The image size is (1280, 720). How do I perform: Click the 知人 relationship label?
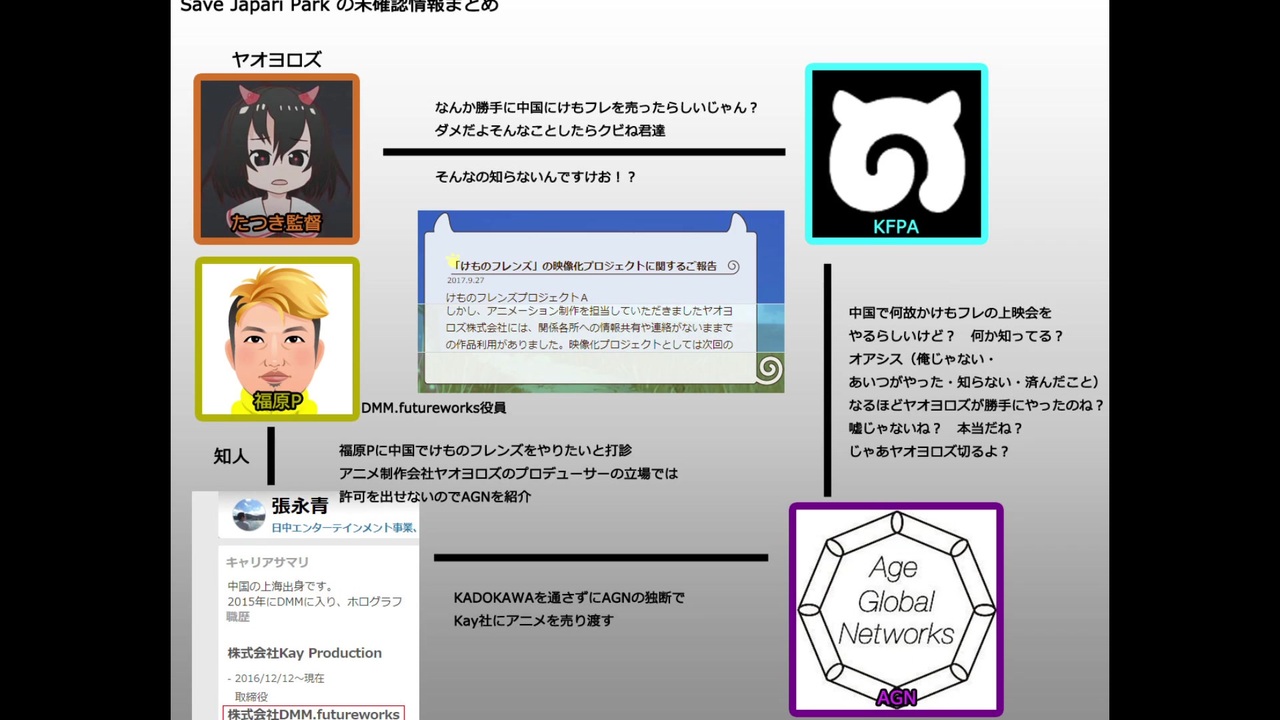point(231,456)
